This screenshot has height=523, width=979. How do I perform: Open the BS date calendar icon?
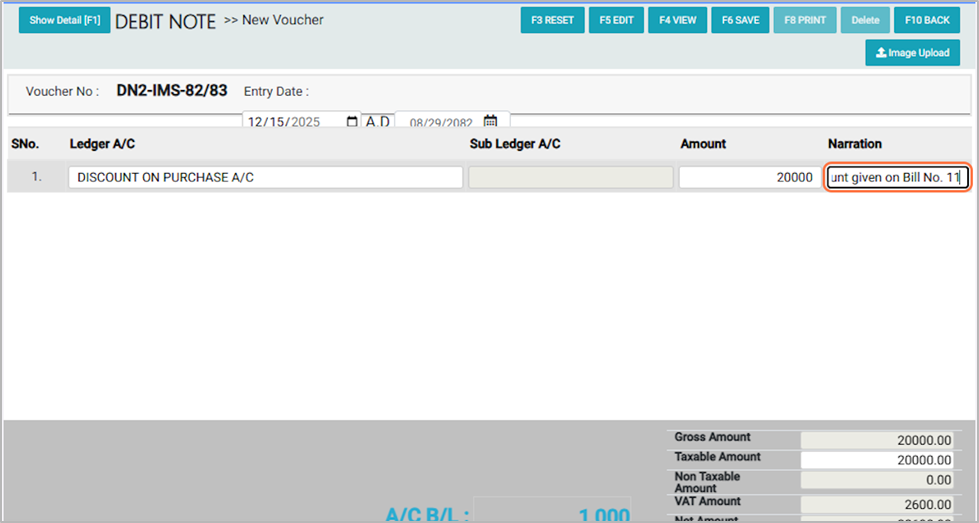[x=490, y=122]
